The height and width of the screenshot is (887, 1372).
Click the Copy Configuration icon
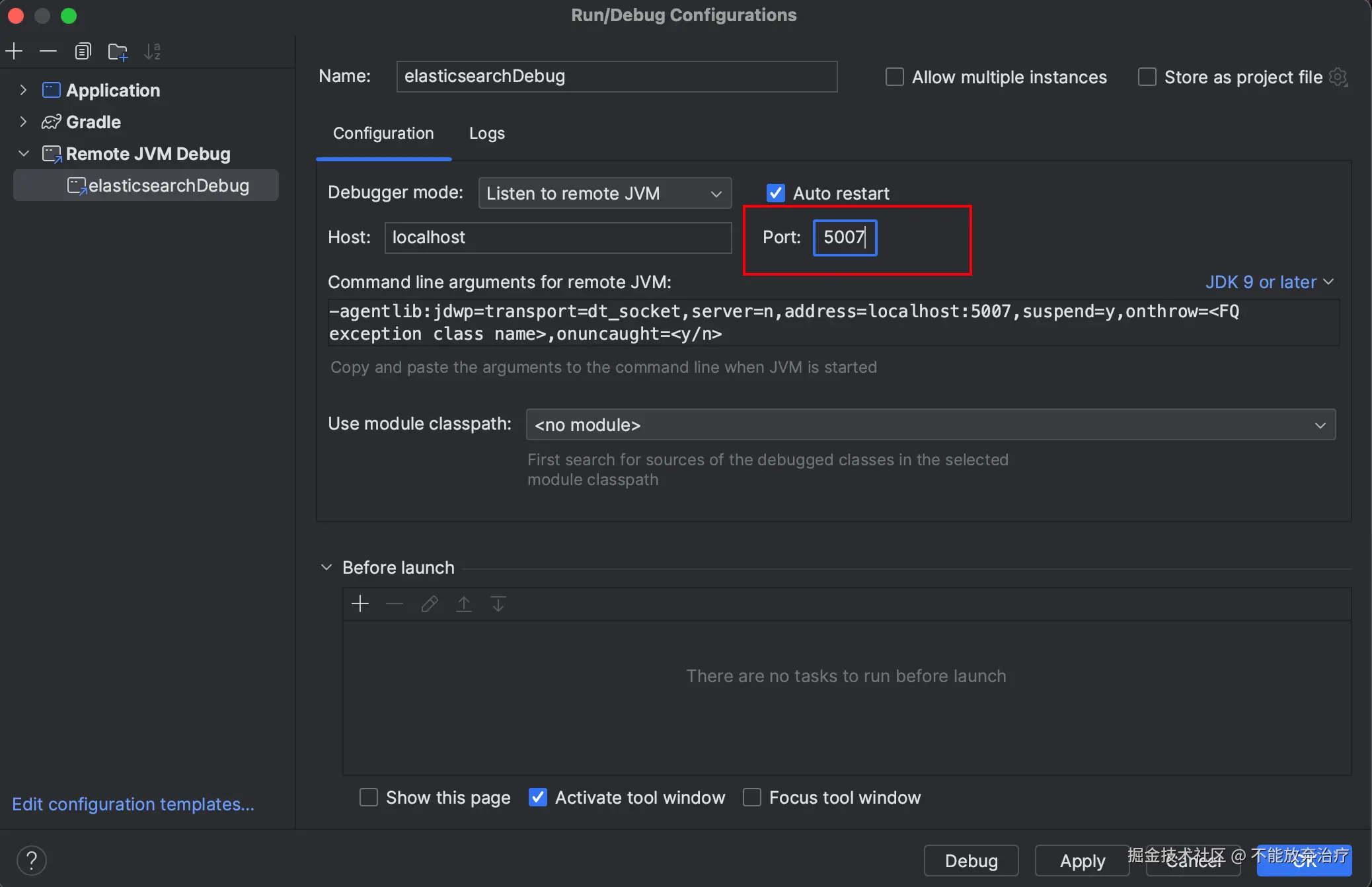click(83, 52)
